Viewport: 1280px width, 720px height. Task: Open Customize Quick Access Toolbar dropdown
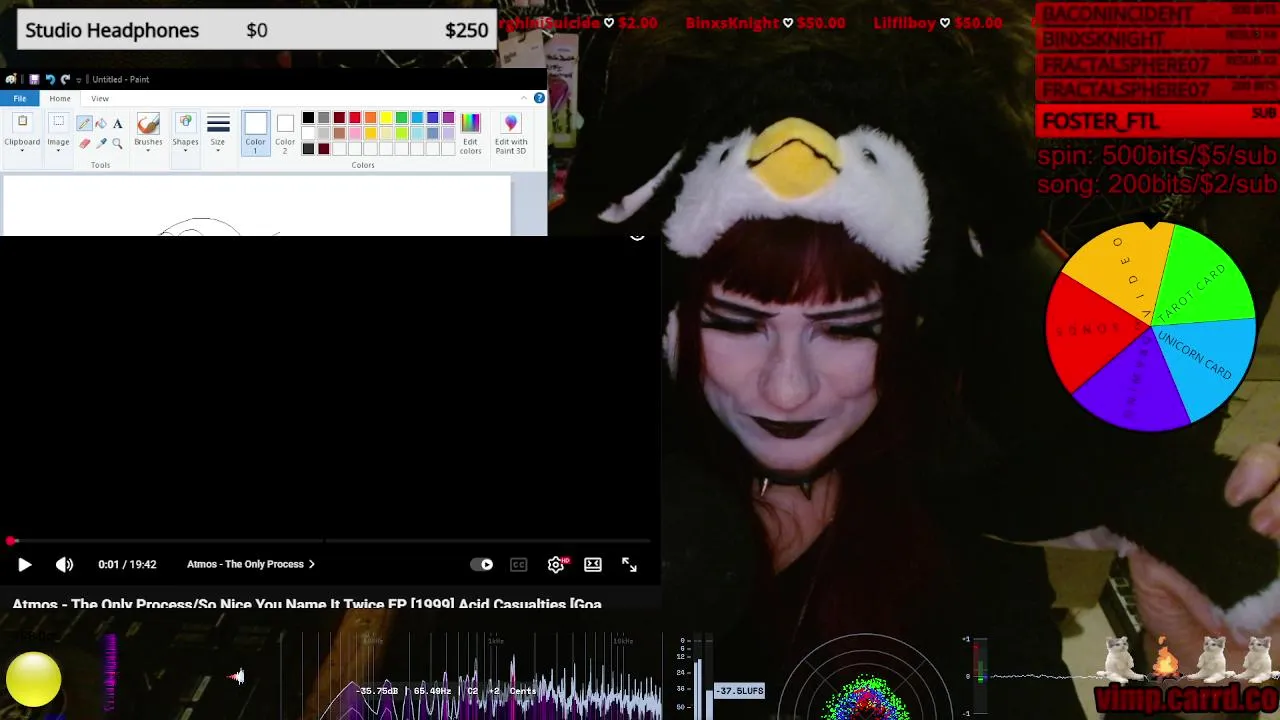click(79, 80)
